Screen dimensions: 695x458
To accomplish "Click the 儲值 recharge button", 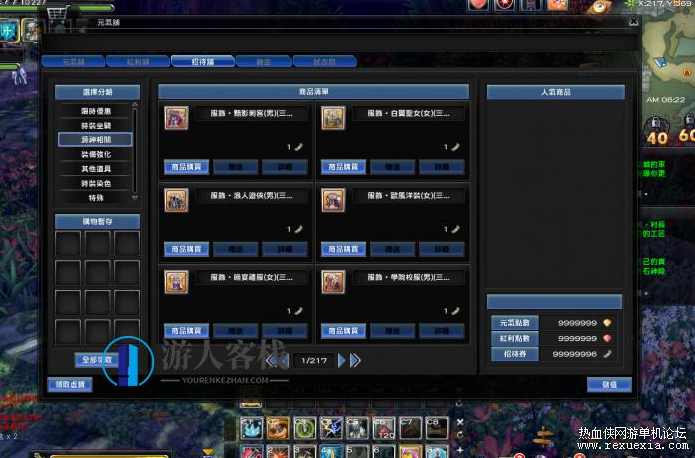I will (x=608, y=384).
